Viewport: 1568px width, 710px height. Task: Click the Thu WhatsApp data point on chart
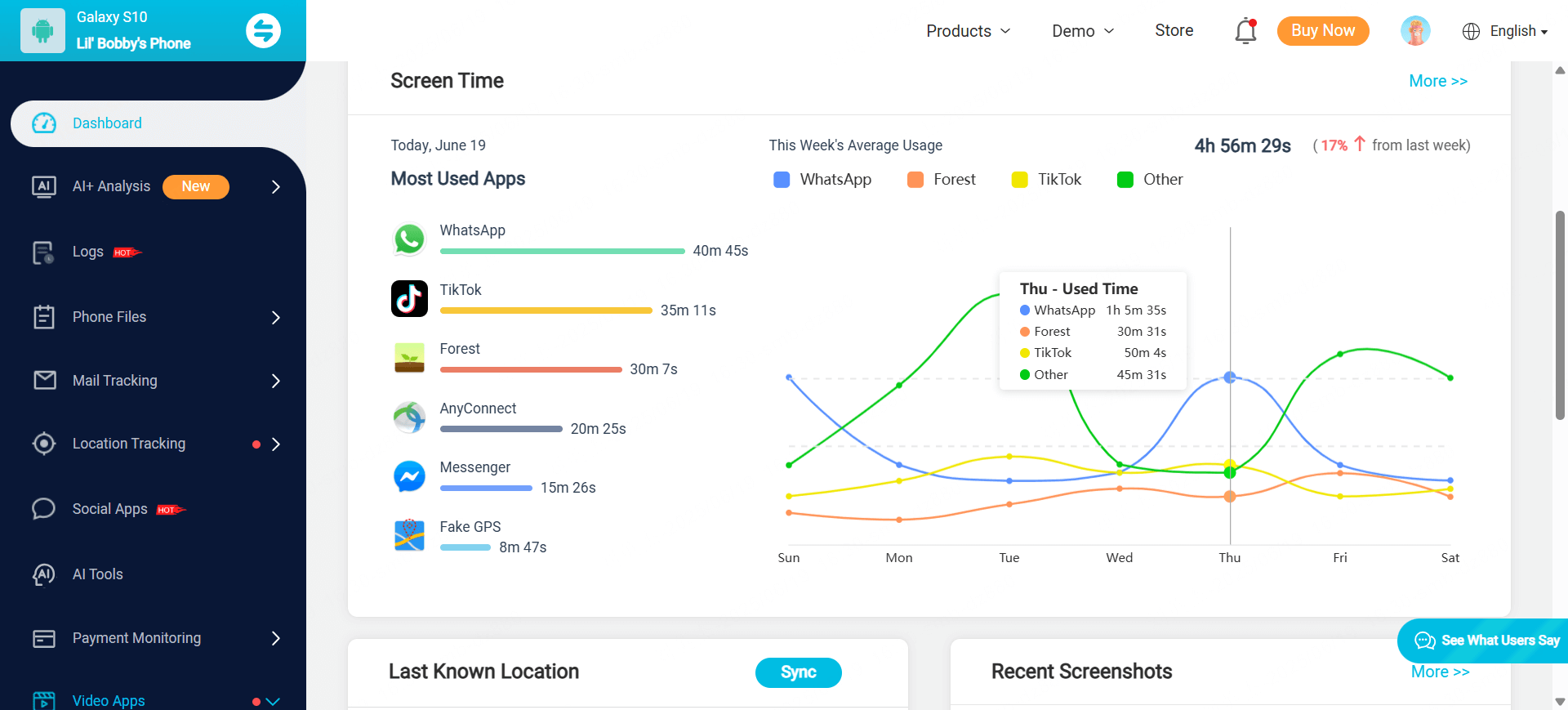(1230, 377)
